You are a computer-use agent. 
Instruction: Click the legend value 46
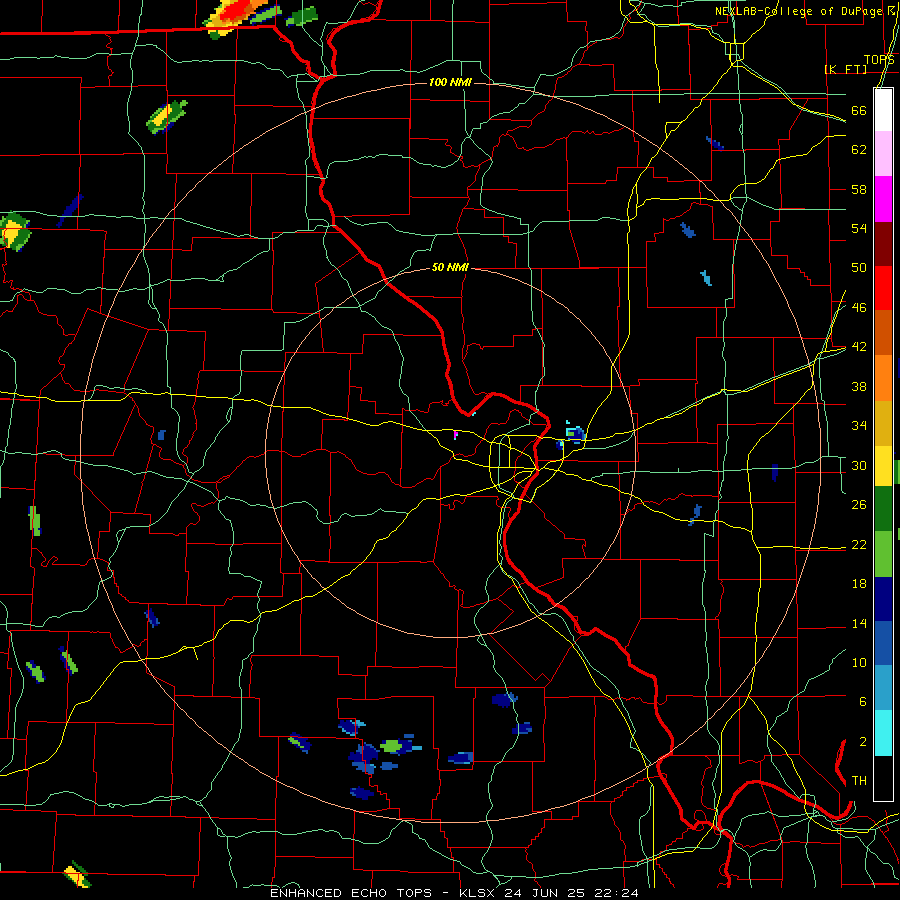coord(859,308)
